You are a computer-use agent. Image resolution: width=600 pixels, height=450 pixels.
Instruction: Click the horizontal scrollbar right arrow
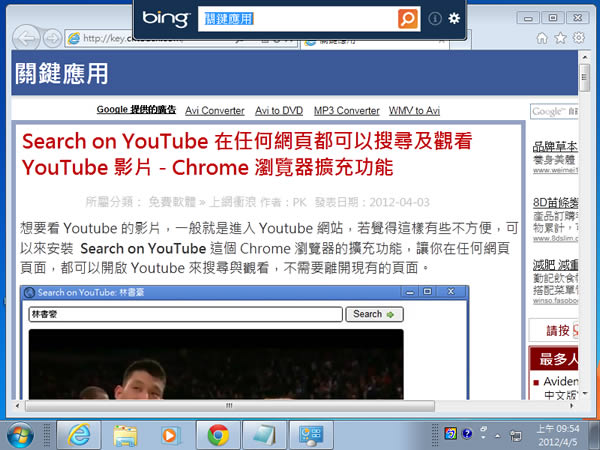click(x=572, y=406)
